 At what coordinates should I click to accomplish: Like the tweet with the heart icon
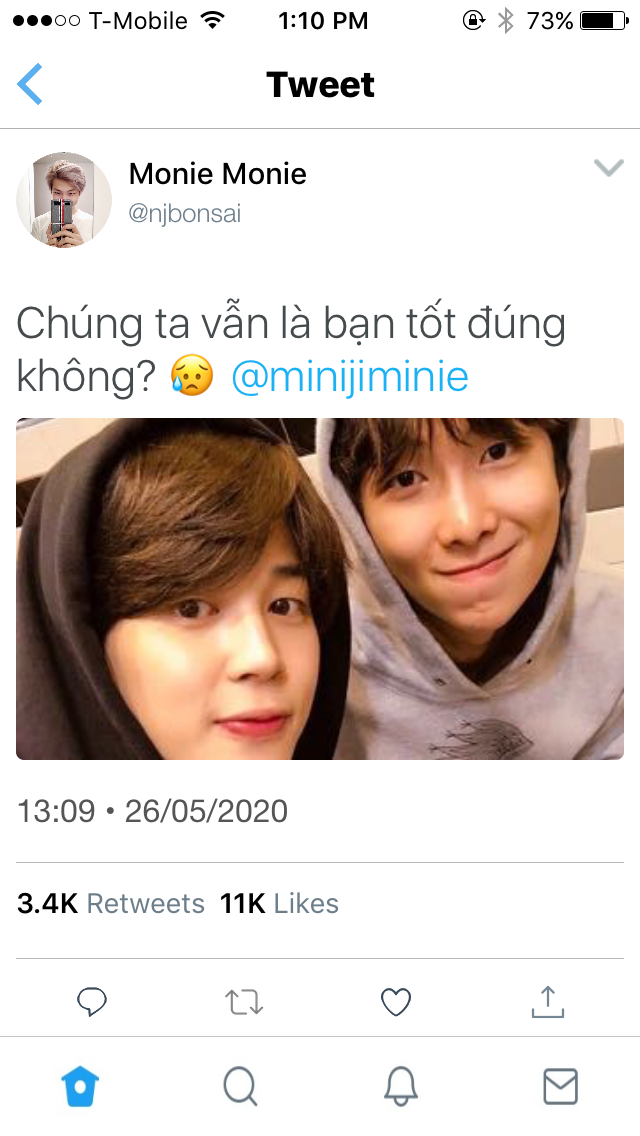[x=396, y=1002]
